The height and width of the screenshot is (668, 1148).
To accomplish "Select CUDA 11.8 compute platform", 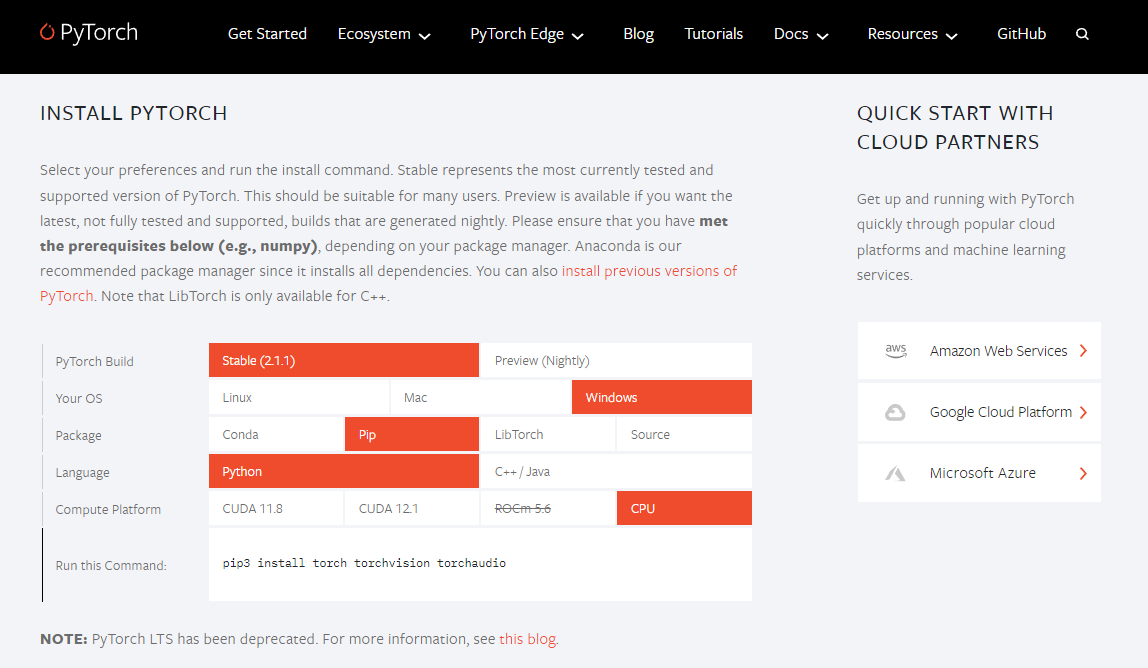I will point(276,508).
